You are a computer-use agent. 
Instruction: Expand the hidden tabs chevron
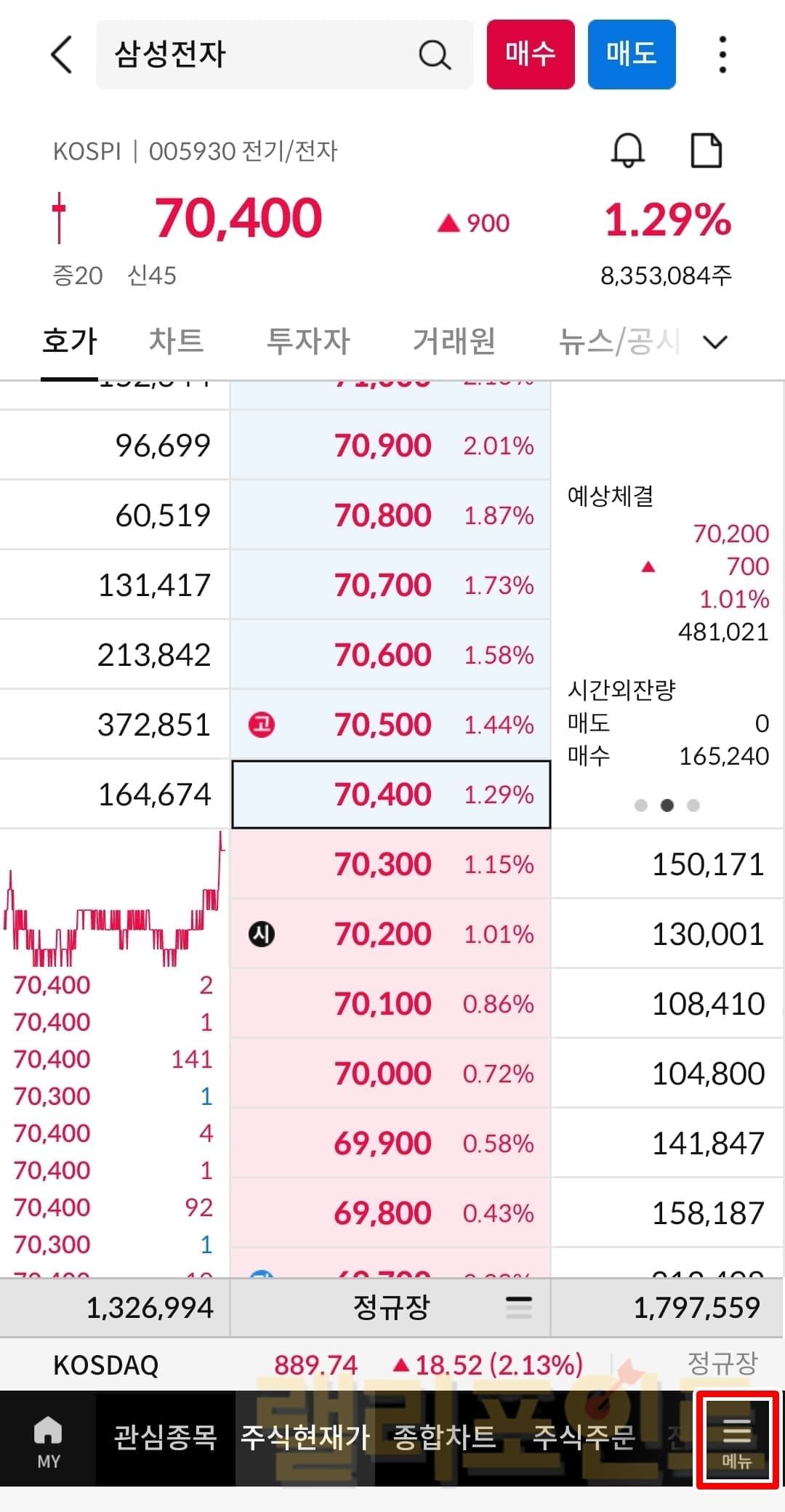coord(716,342)
